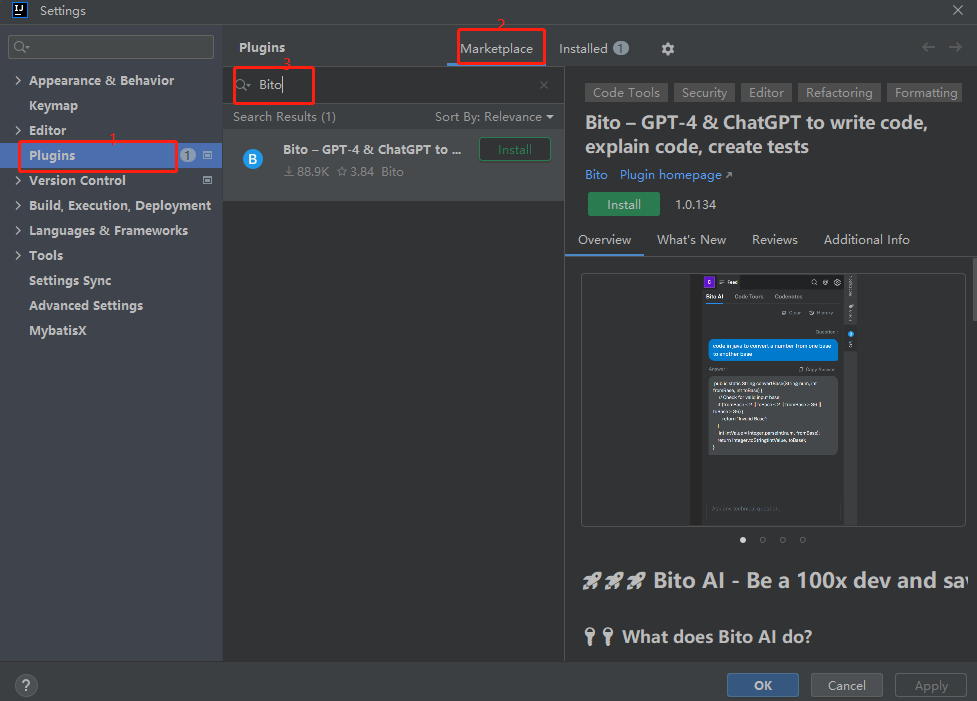The height and width of the screenshot is (701, 977).
Task: Select the fourth screenshot carousel dot
Action: point(803,540)
